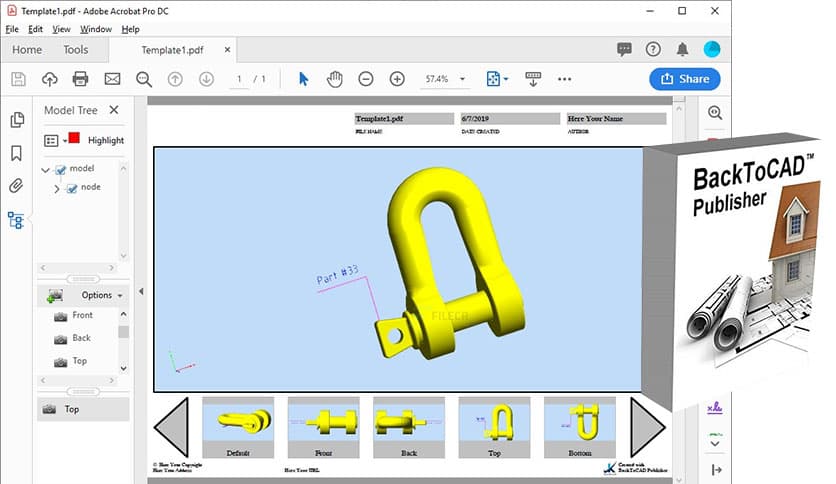
Task: Click next views right triangle
Action: coord(647,427)
